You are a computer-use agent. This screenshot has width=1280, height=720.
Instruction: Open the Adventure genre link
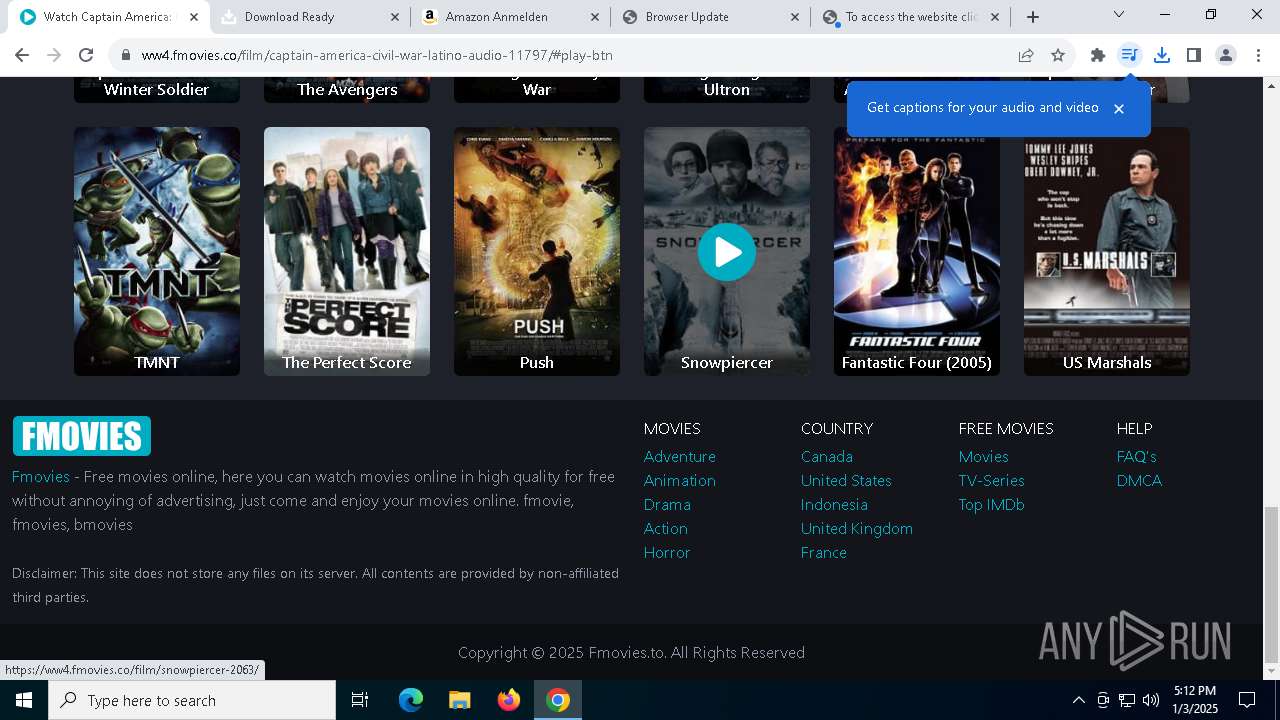coord(680,456)
